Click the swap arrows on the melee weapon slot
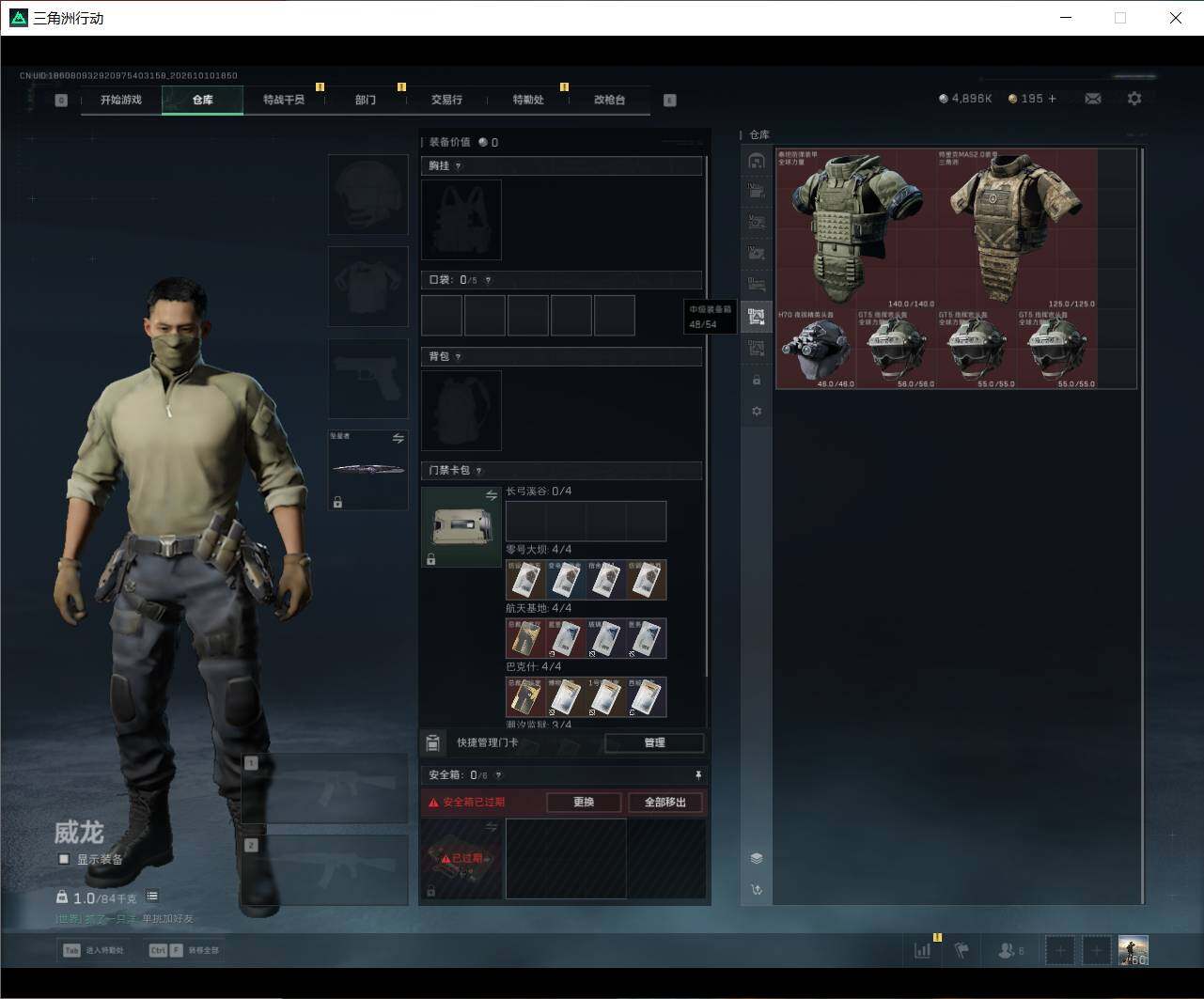This screenshot has height=999, width=1204. [398, 439]
